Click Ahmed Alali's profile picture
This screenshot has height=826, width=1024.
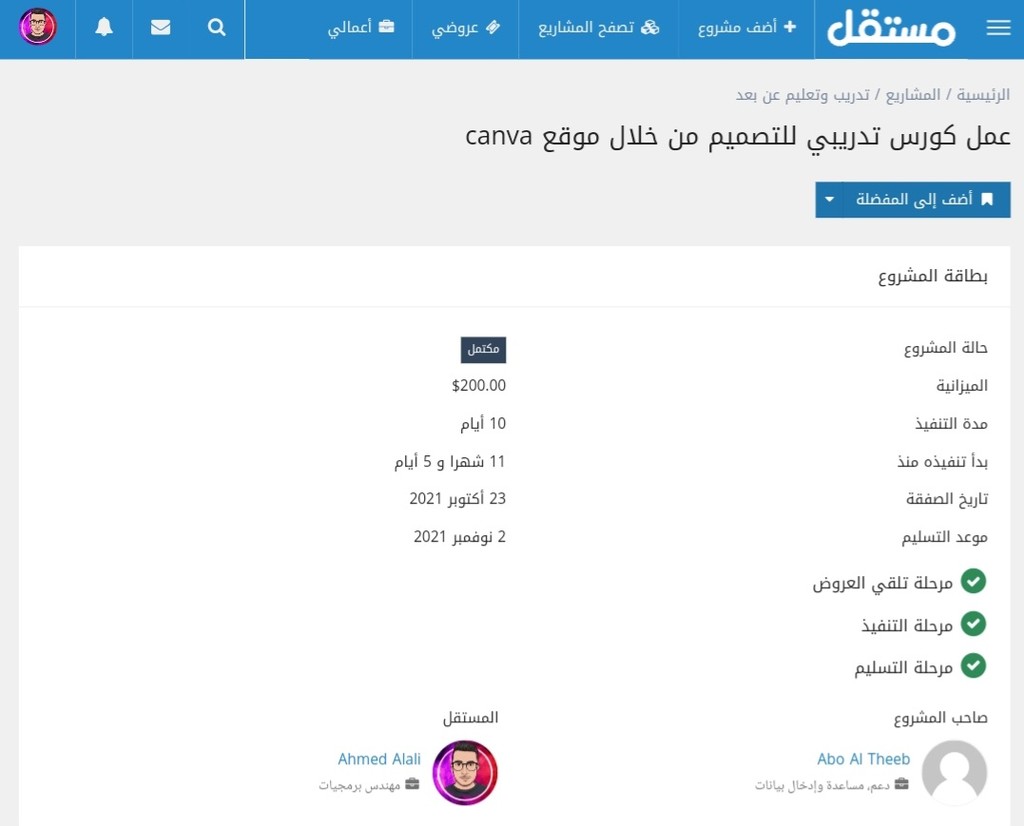[465, 772]
